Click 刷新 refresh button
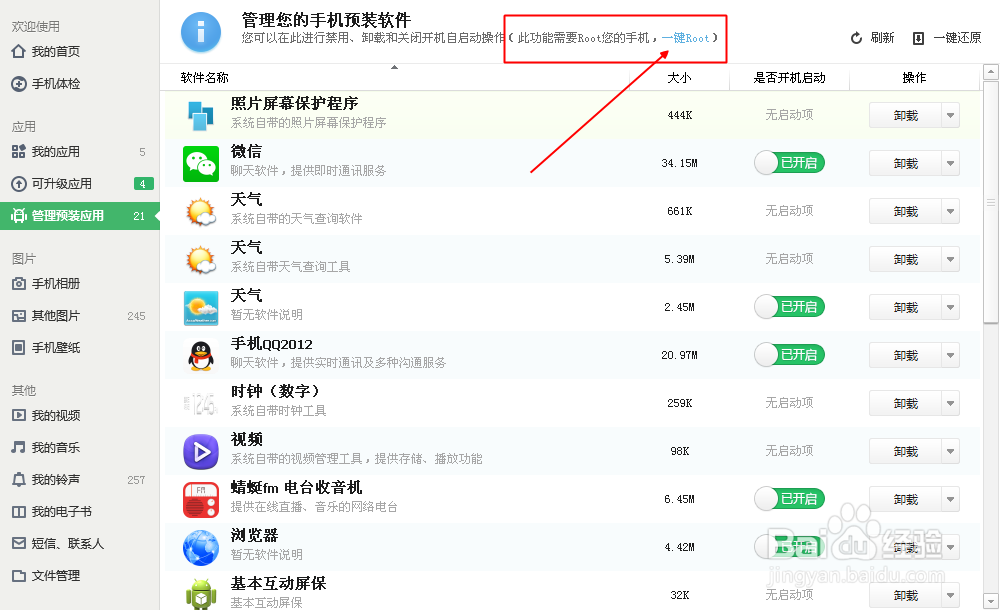 (872, 38)
